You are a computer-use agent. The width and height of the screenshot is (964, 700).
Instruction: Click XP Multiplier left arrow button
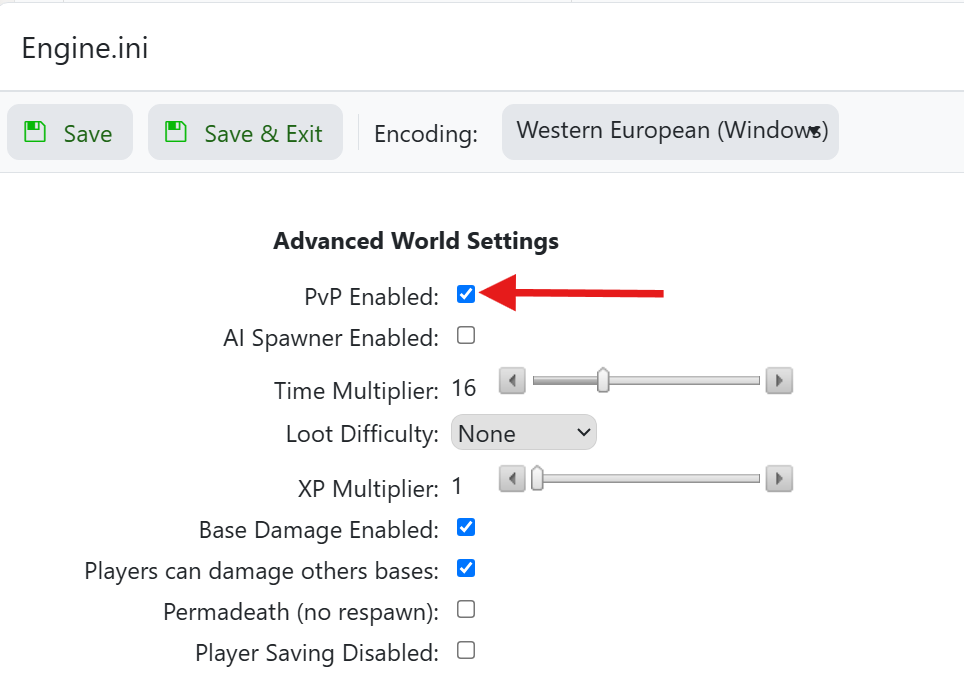click(x=512, y=479)
